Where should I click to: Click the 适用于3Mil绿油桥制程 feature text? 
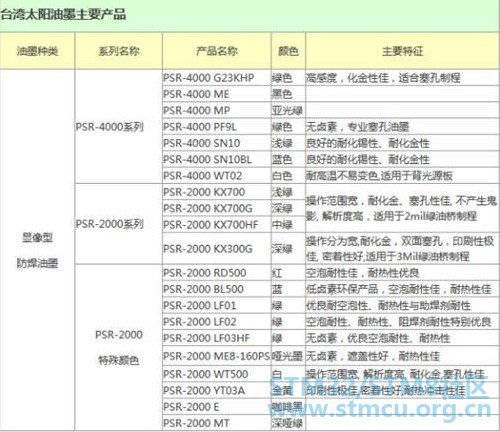[x=418, y=256]
